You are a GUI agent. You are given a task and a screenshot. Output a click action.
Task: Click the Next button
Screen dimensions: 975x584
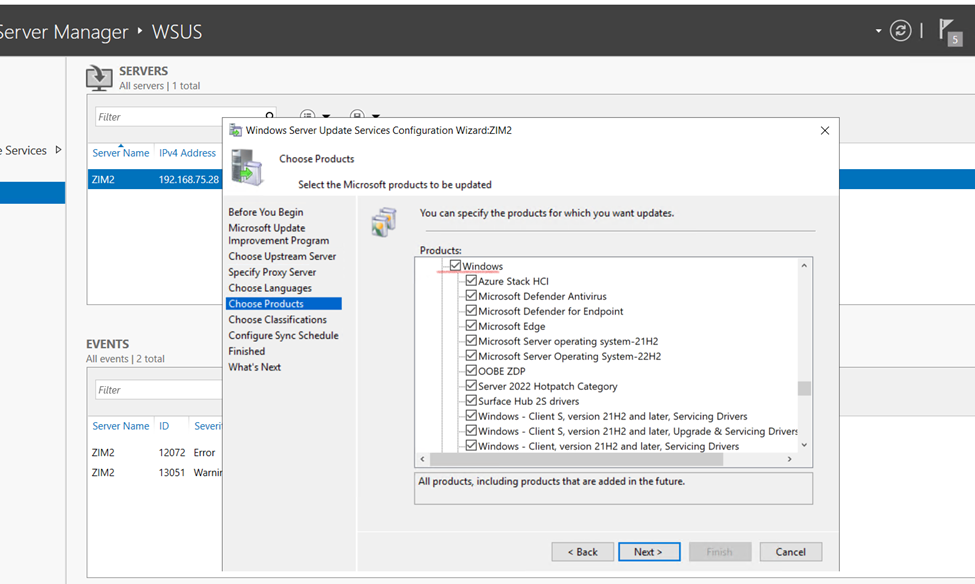648,552
